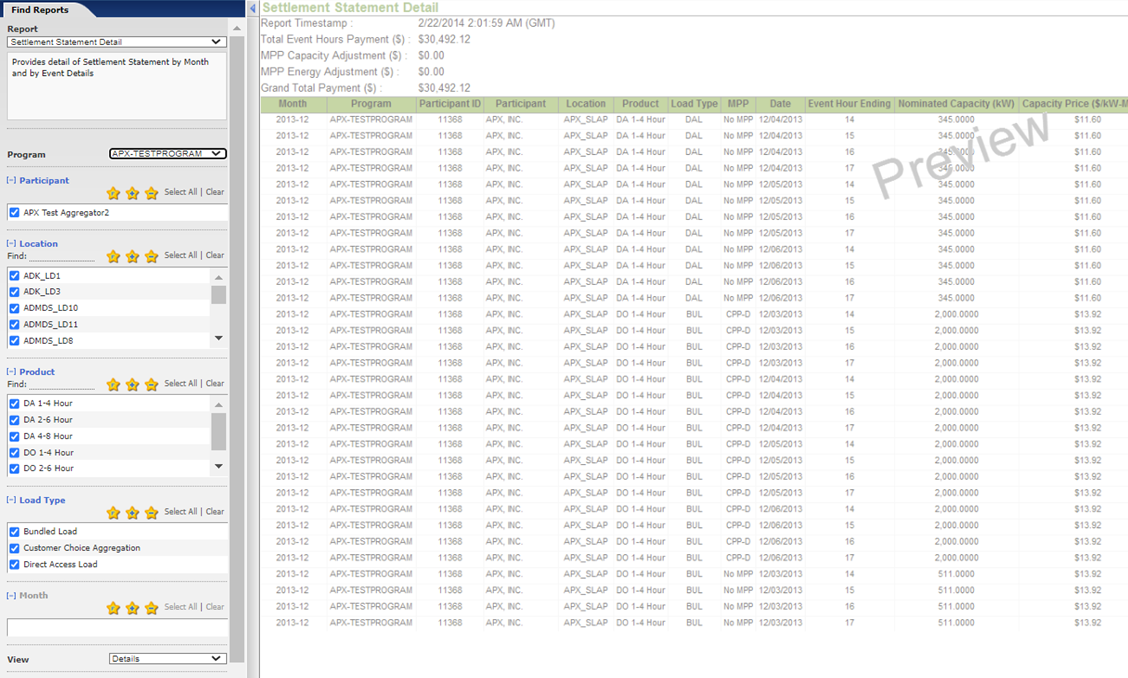Viewport: 1128px width, 678px height.
Task: Click the plus star icon beside Location's Select All
Action: tap(132, 255)
